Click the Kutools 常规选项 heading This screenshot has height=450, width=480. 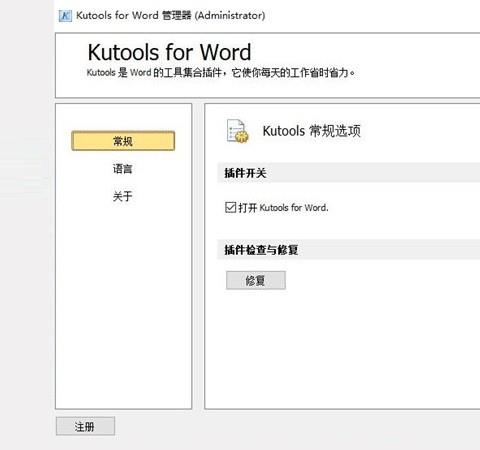click(312, 131)
